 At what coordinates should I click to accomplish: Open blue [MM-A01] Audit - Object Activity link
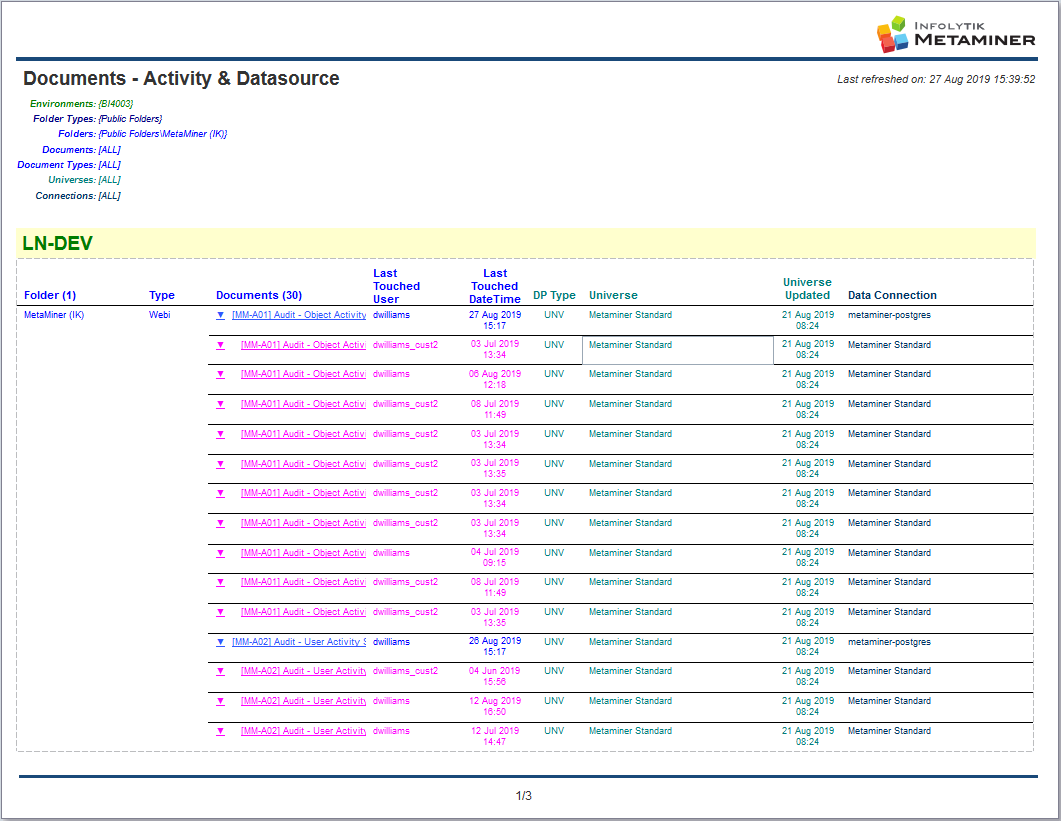pyautogui.click(x=298, y=315)
